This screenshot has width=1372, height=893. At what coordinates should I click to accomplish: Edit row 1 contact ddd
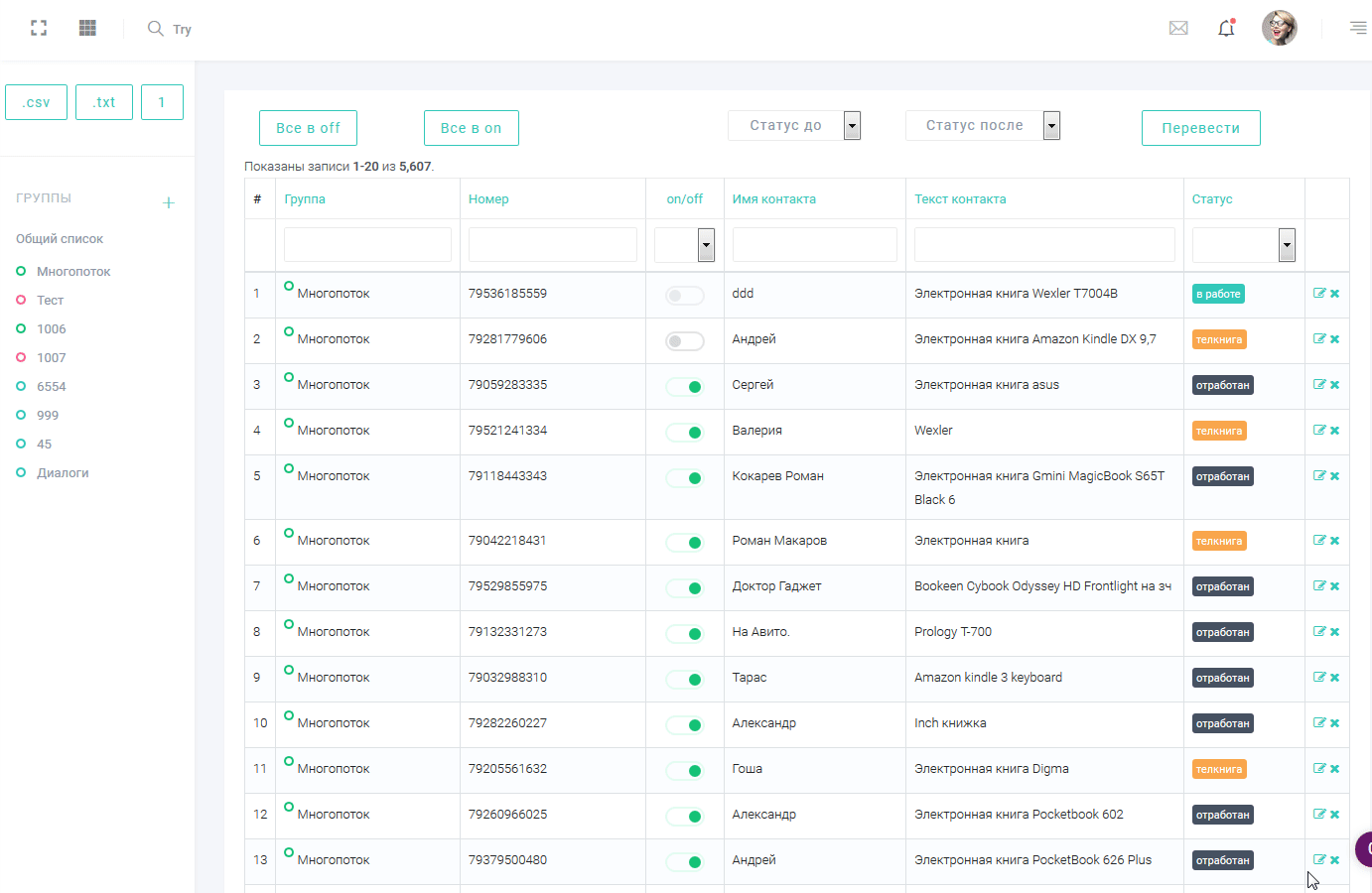click(x=1319, y=293)
